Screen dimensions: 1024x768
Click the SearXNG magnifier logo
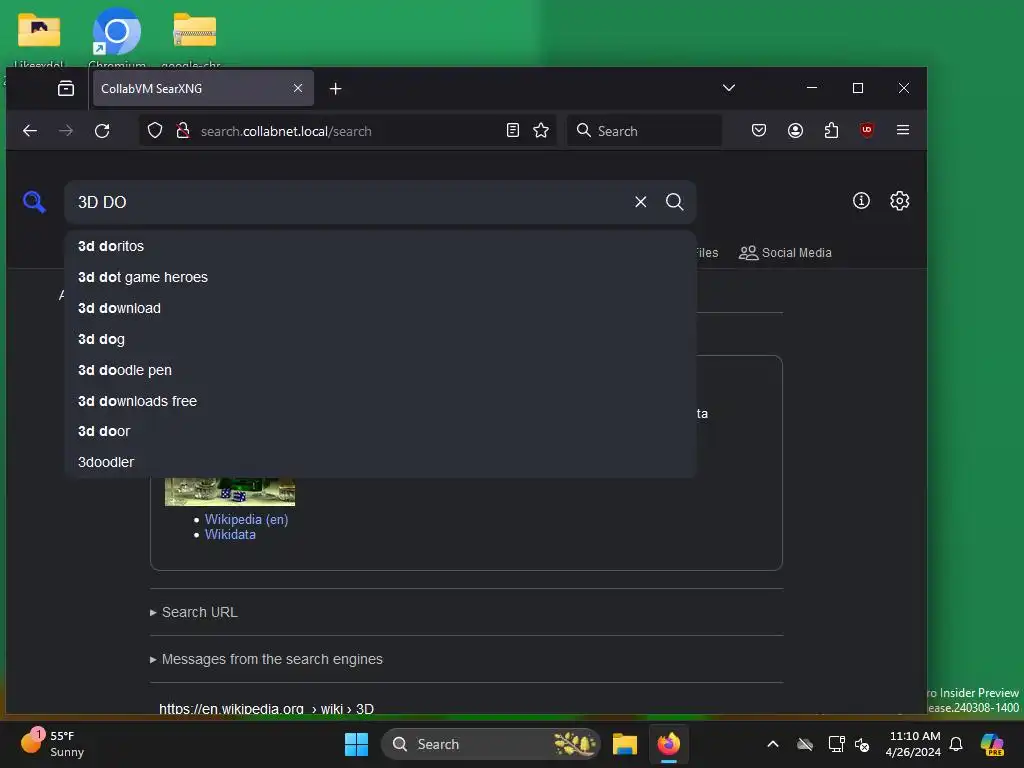[x=35, y=202]
